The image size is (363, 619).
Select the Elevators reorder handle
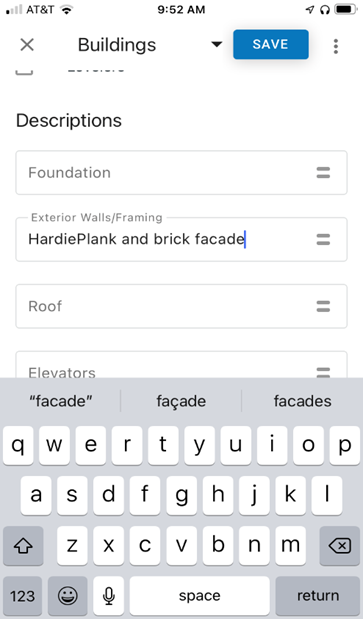pos(323,372)
